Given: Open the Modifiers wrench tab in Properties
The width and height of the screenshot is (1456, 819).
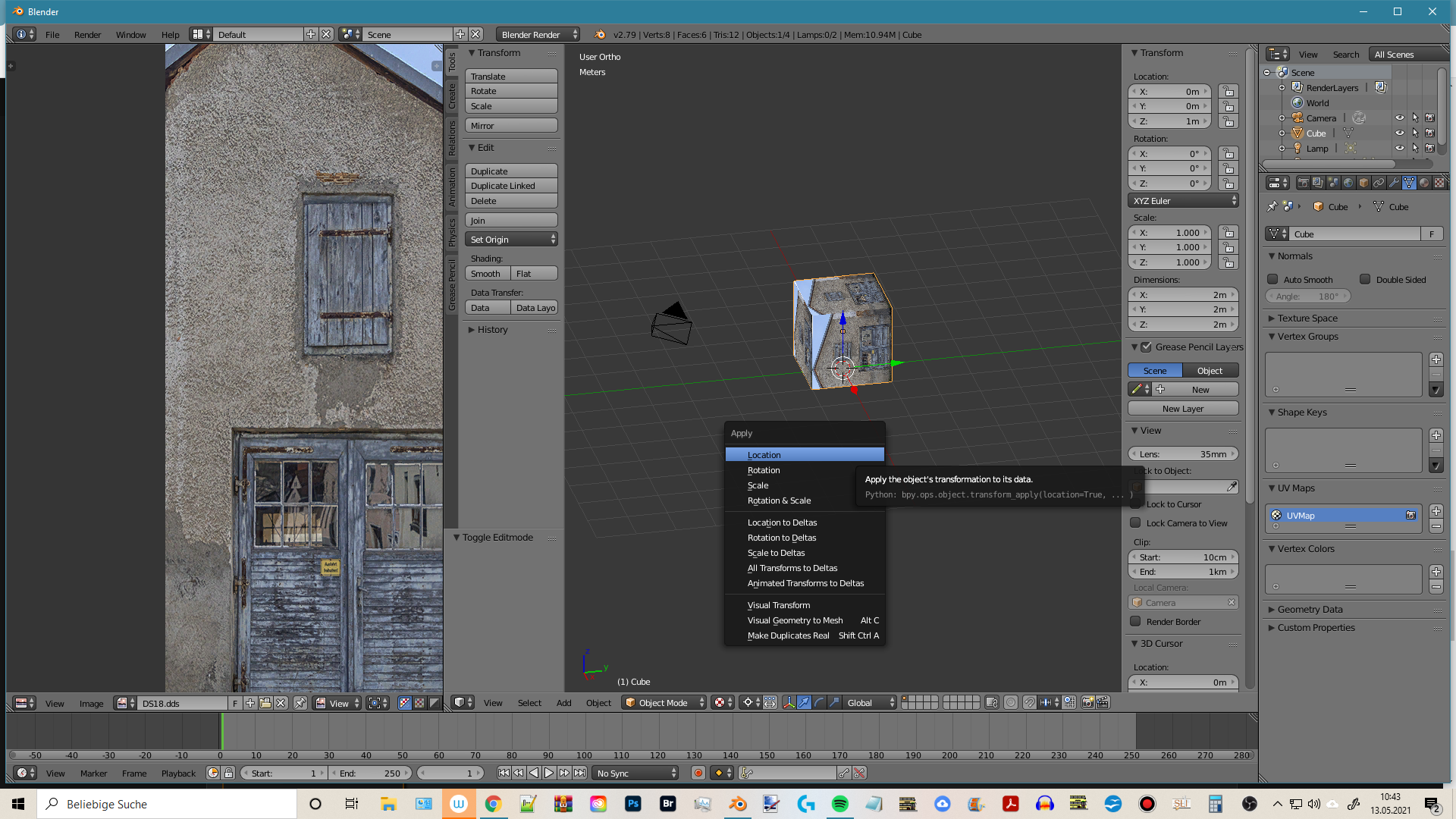Looking at the screenshot, I should point(1394,183).
